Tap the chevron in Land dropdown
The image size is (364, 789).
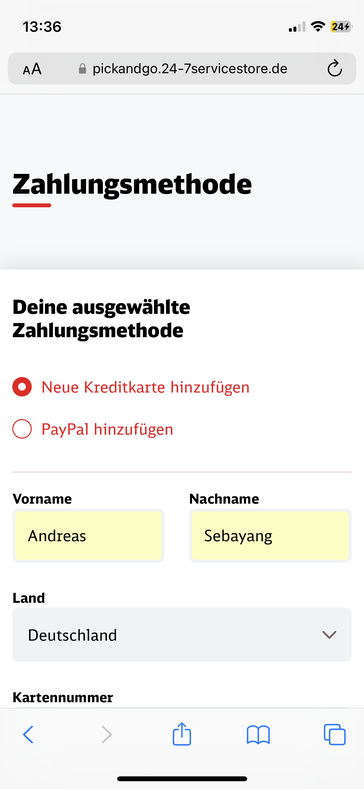pyautogui.click(x=329, y=635)
